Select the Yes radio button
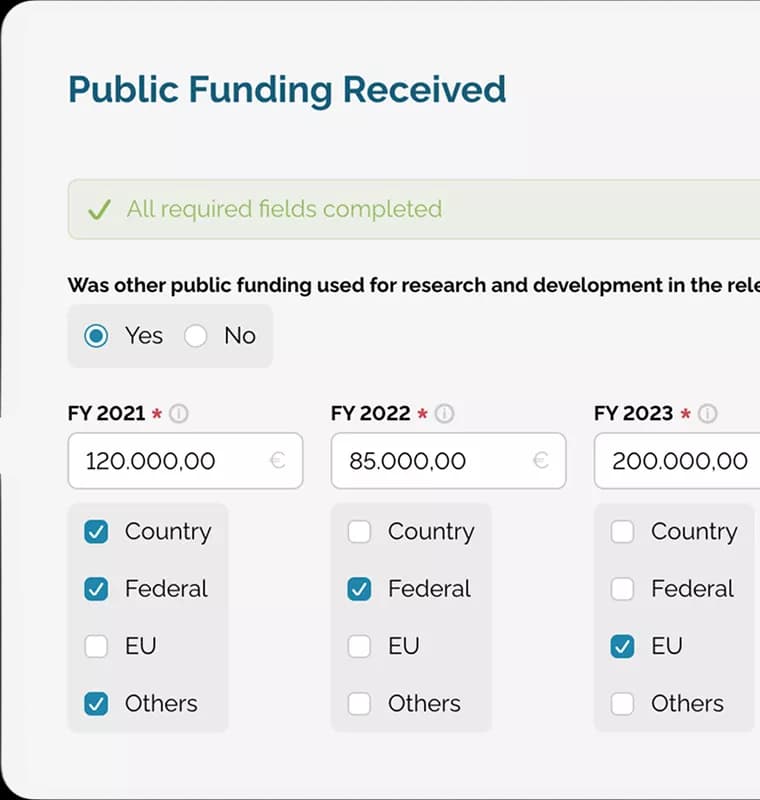760x800 pixels. point(96,336)
